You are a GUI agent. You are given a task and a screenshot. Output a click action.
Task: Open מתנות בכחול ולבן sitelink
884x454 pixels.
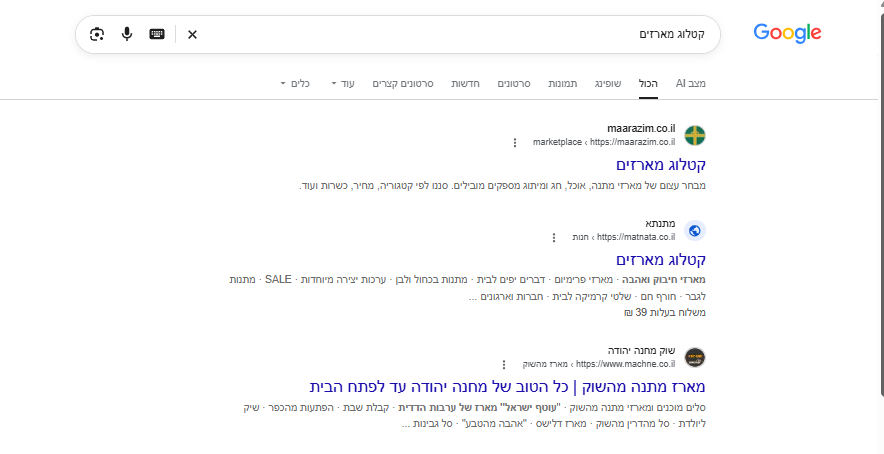pyautogui.click(x=431, y=280)
